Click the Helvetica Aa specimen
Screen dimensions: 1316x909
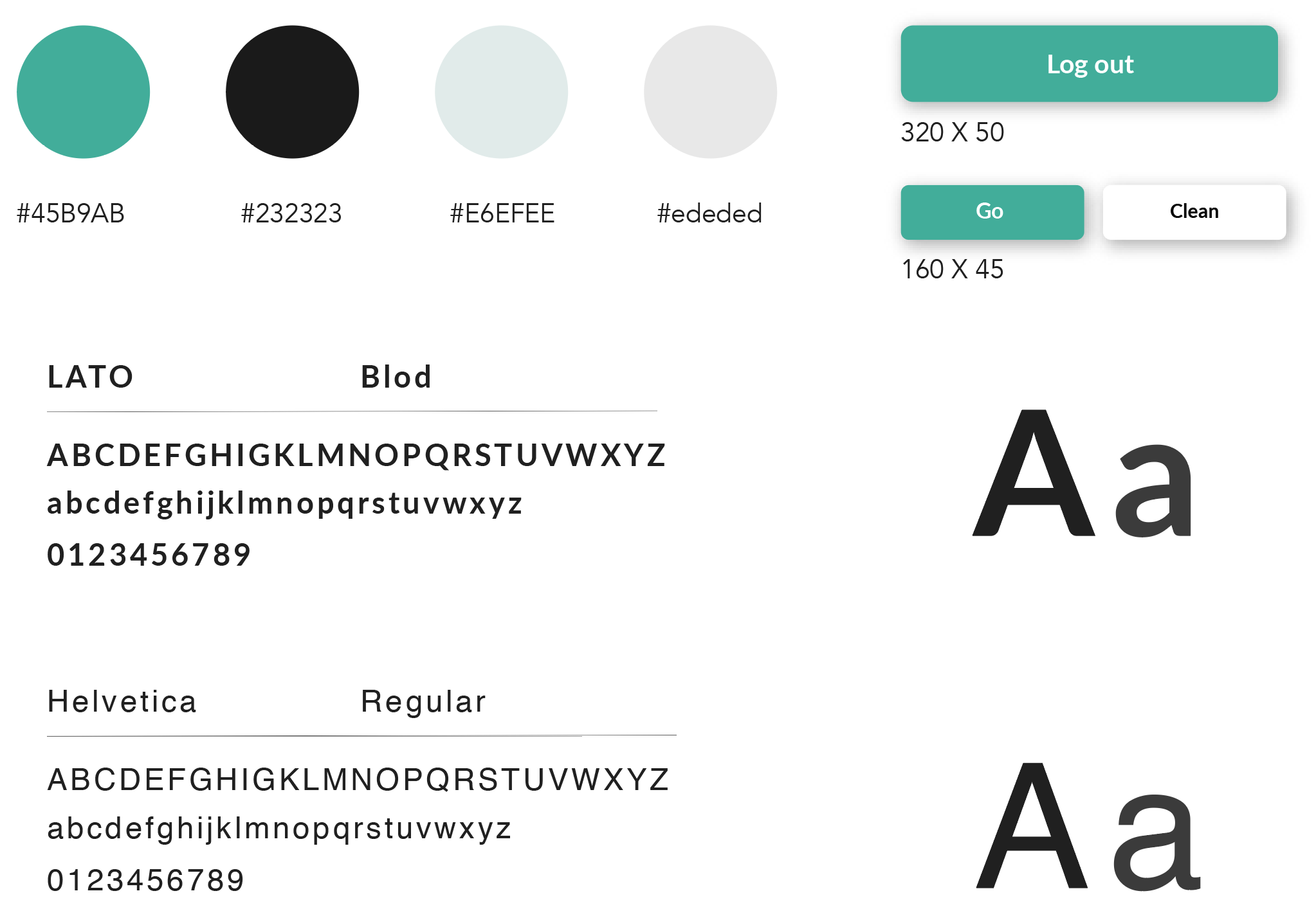click(x=1087, y=827)
